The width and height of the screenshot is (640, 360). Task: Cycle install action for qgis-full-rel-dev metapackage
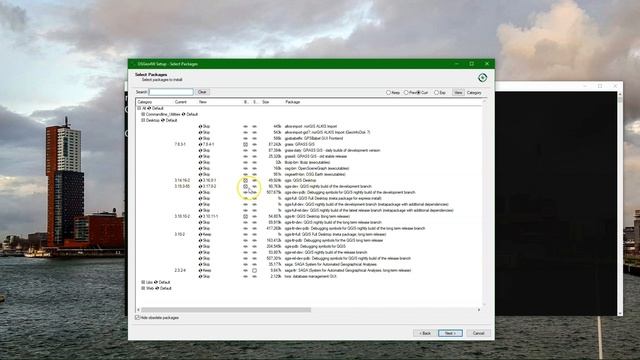point(200,210)
